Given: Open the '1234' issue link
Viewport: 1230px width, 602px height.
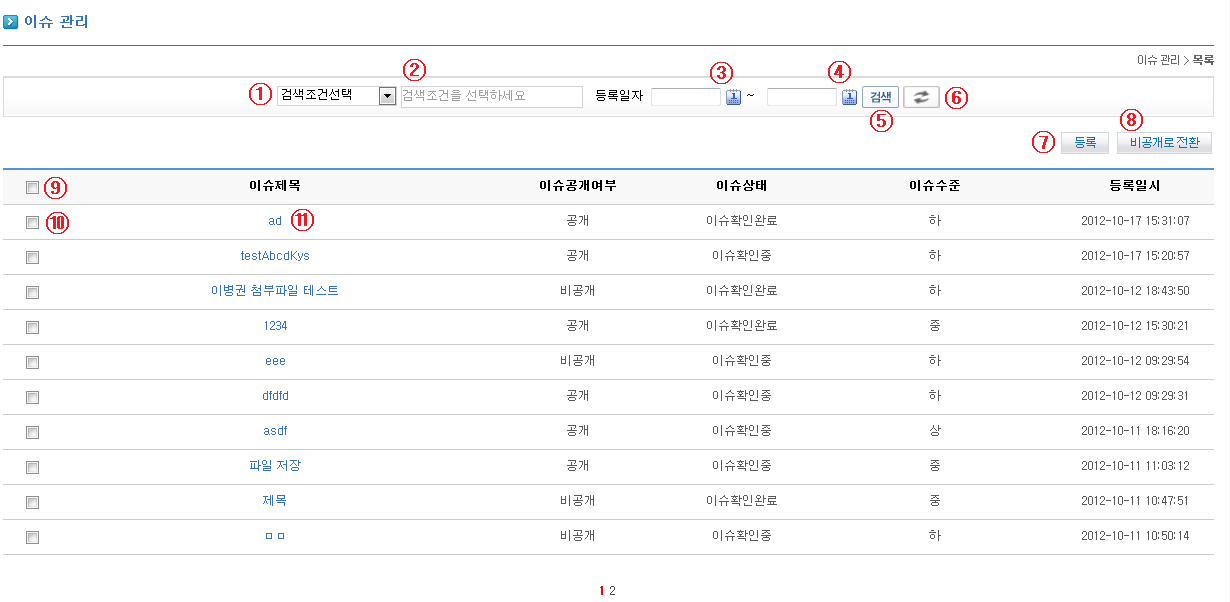Looking at the screenshot, I should (x=275, y=326).
